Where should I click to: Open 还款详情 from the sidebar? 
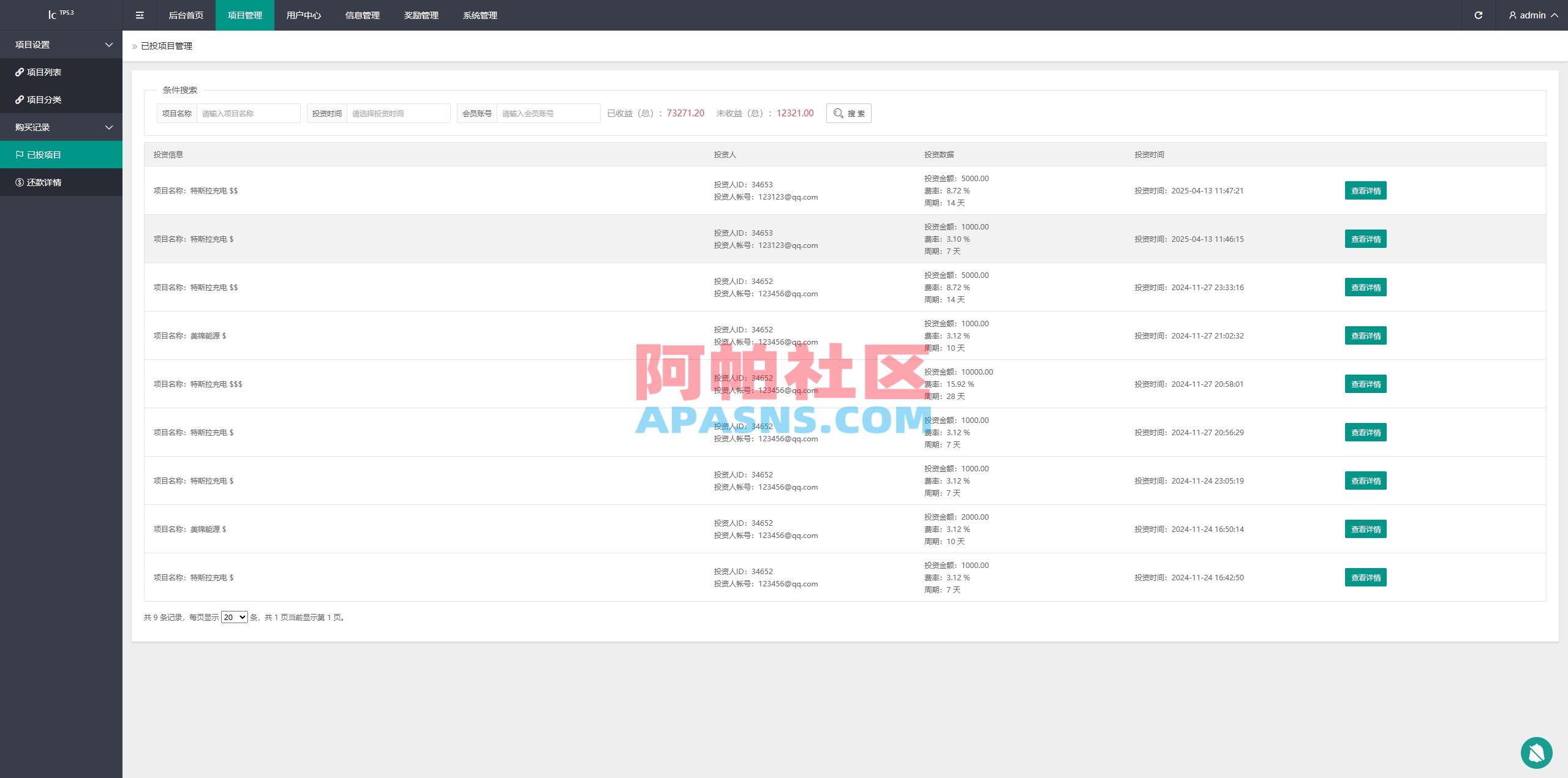tap(44, 182)
